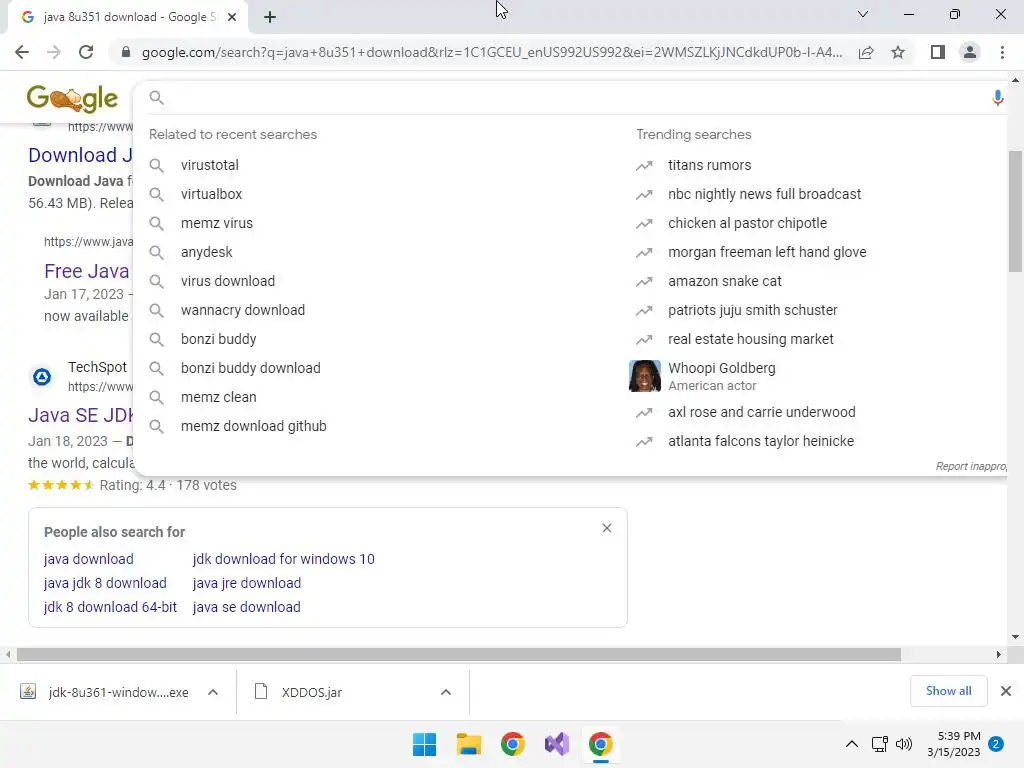Select the bonzi buddy download suggestion
Viewport: 1024px width, 768px height.
pos(251,368)
